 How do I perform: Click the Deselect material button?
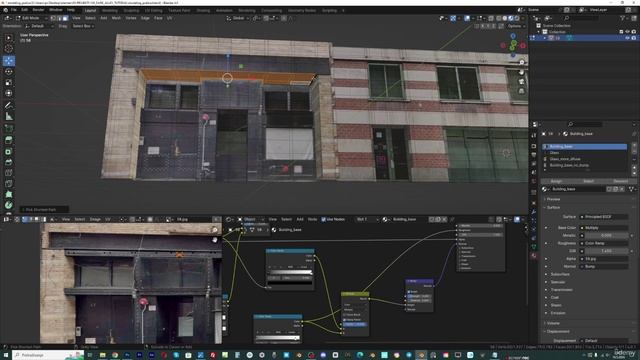click(620, 181)
